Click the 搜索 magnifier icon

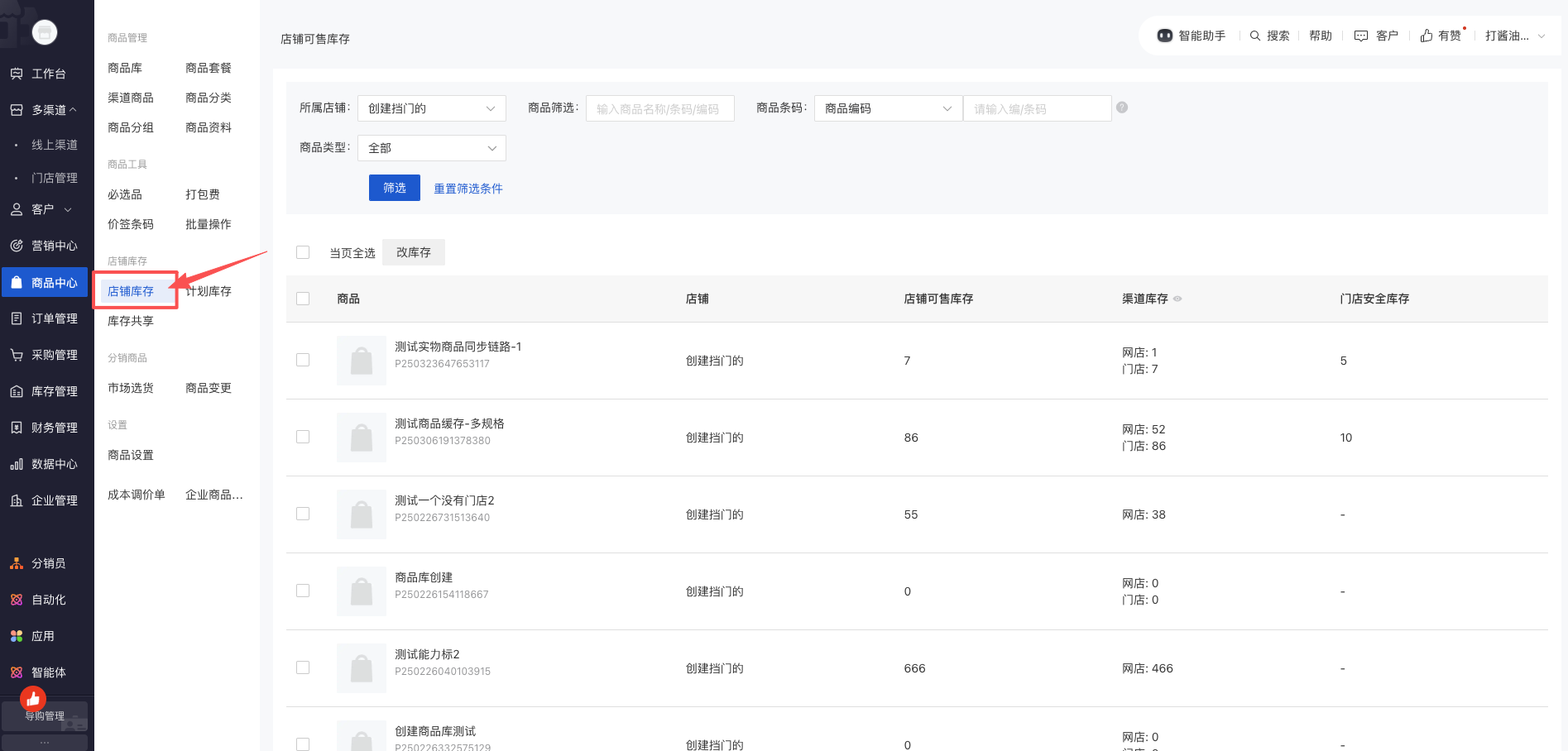[1254, 36]
